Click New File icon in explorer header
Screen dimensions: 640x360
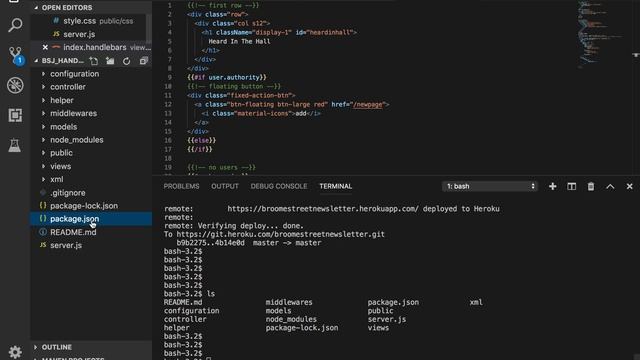coord(93,61)
